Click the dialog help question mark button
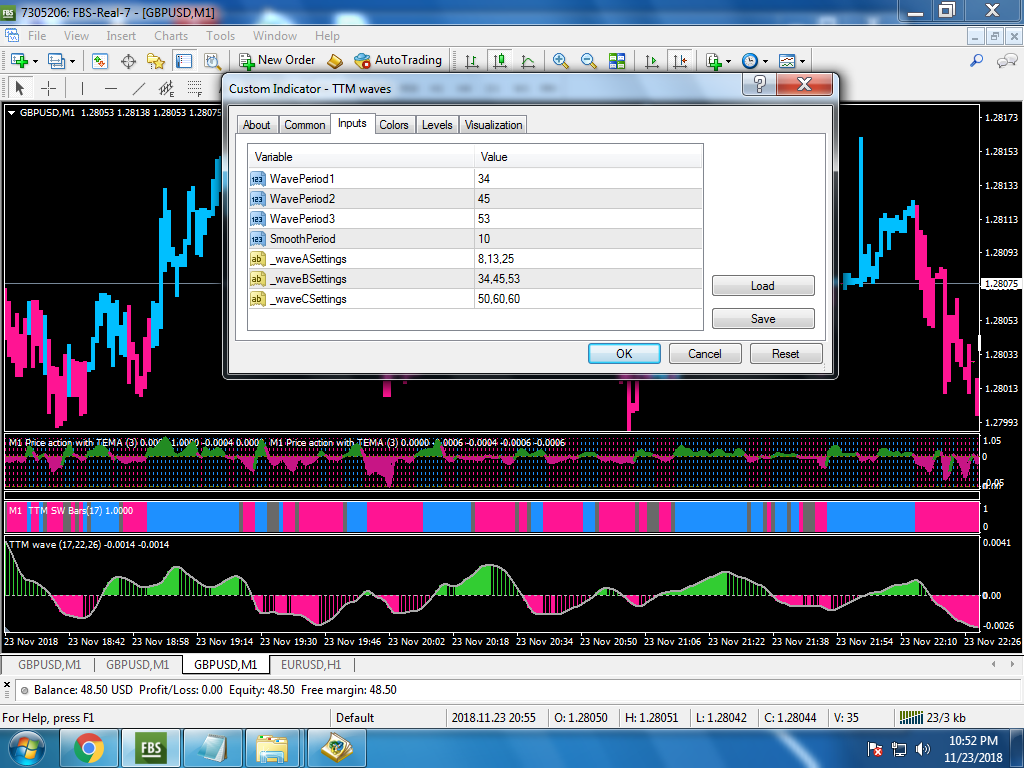This screenshot has height=768, width=1024. (760, 84)
